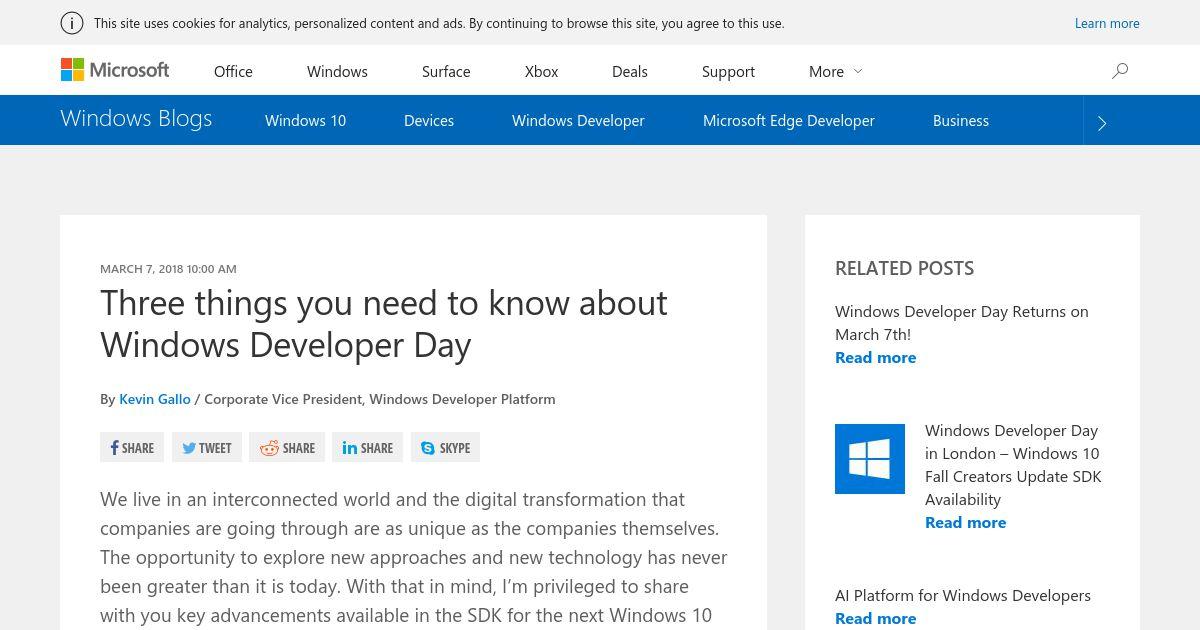Go to Xbox page
This screenshot has width=1200, height=630.
541,71
